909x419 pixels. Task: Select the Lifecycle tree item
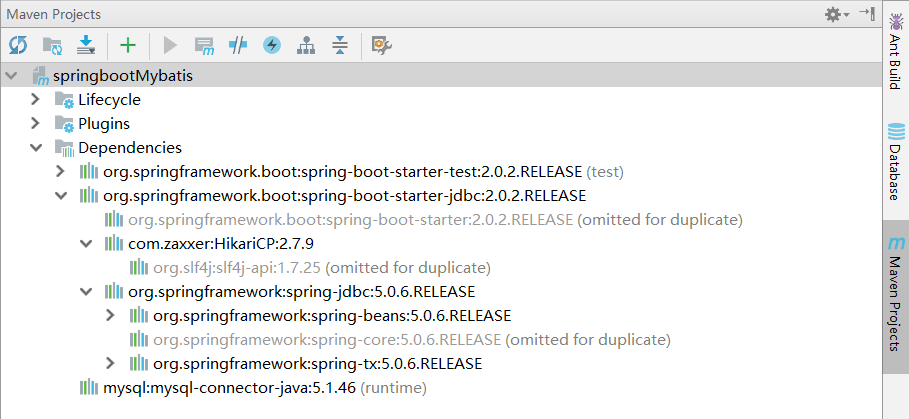tap(109, 100)
